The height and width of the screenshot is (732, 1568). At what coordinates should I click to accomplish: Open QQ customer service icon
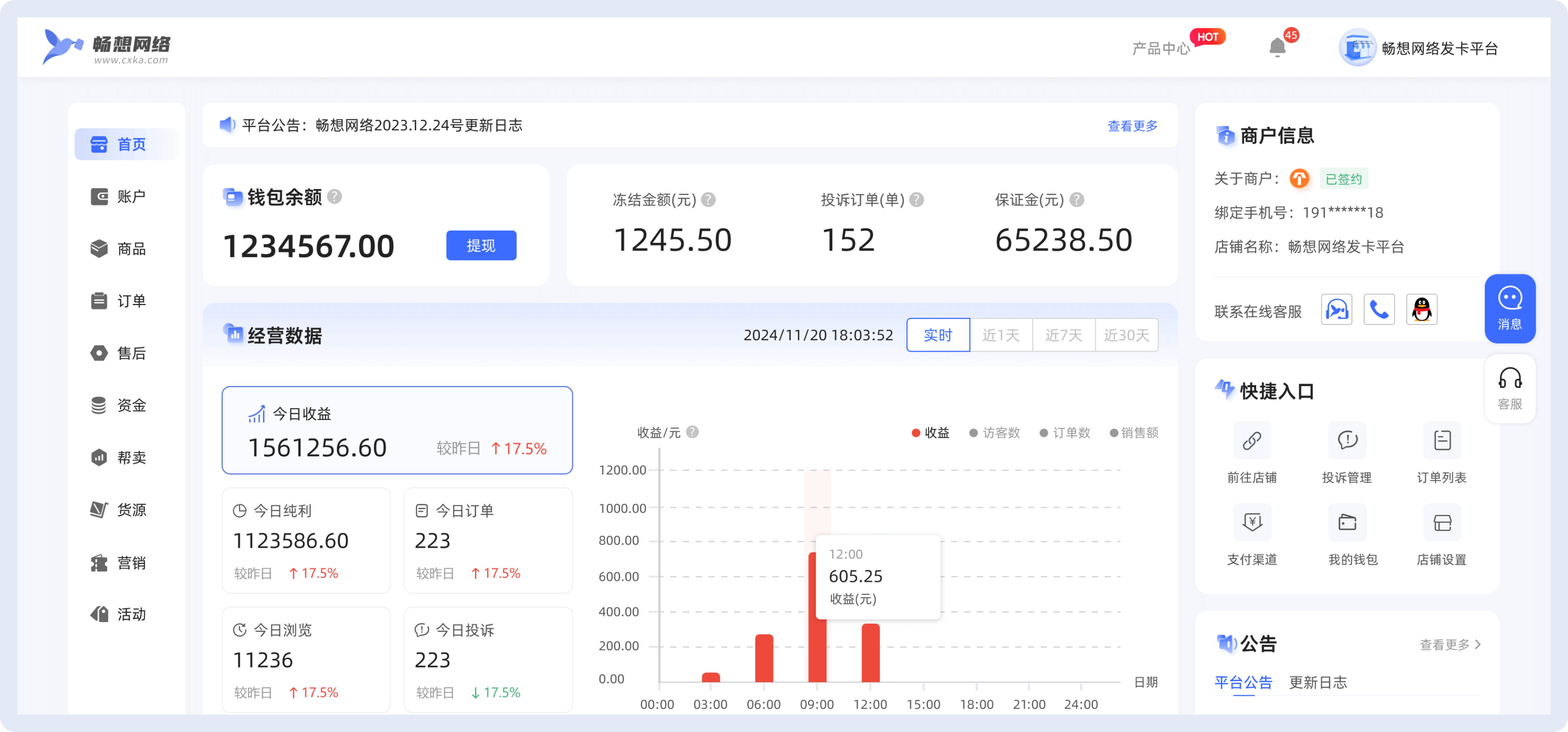(x=1421, y=310)
